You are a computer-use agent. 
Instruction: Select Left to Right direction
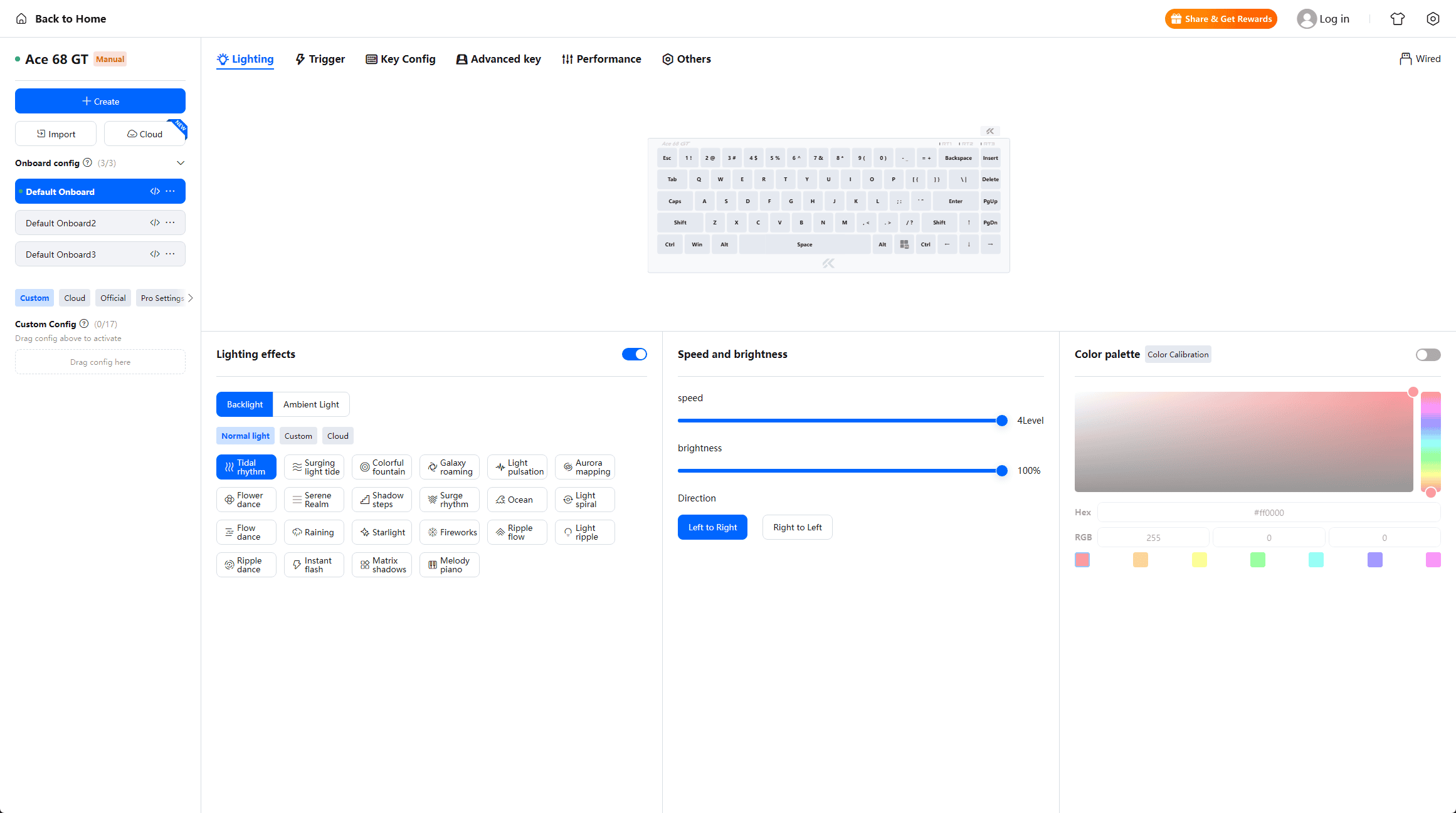712,527
